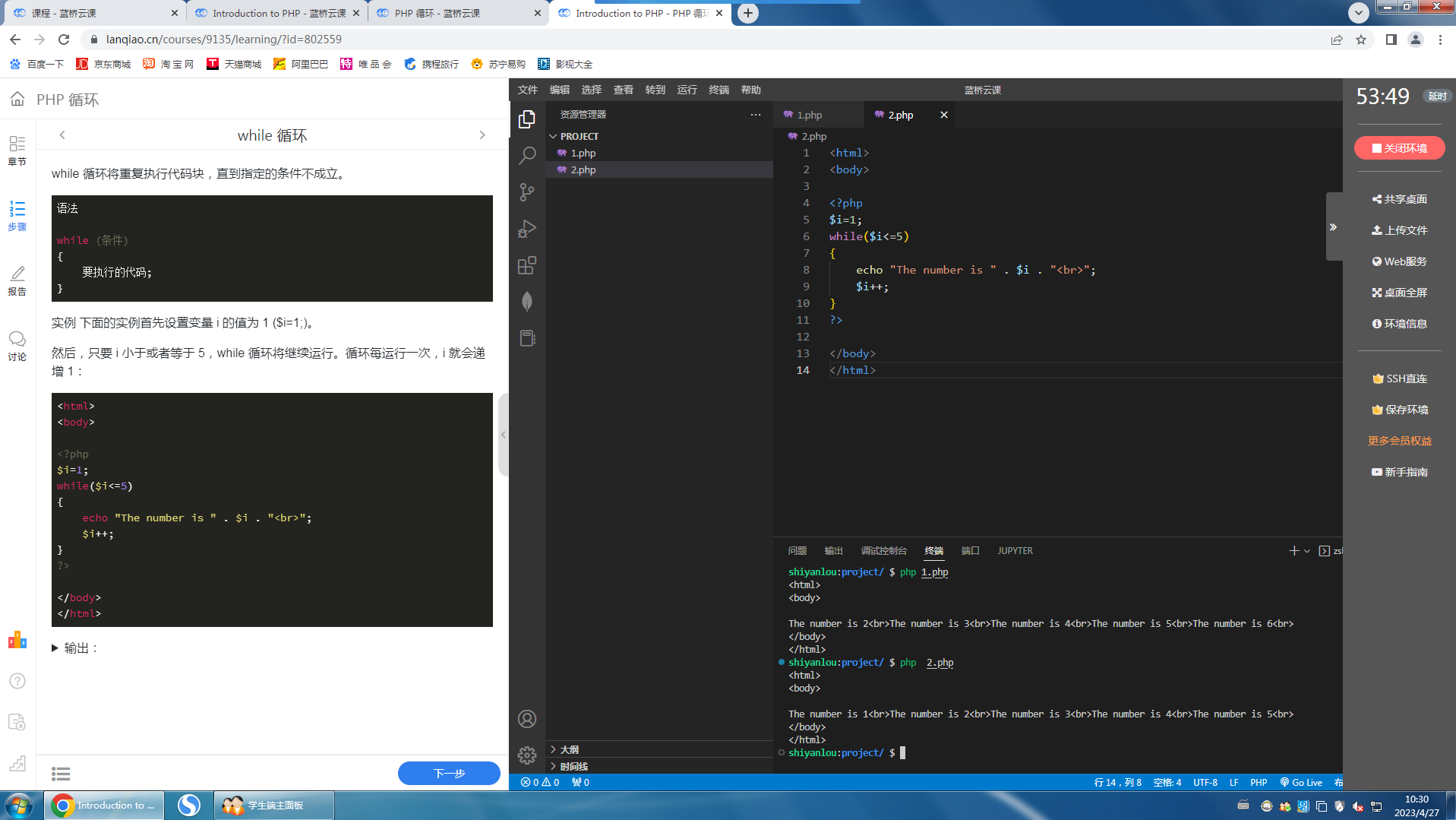Click Go Live in status bar
The image size is (1456, 820).
coord(1301,783)
